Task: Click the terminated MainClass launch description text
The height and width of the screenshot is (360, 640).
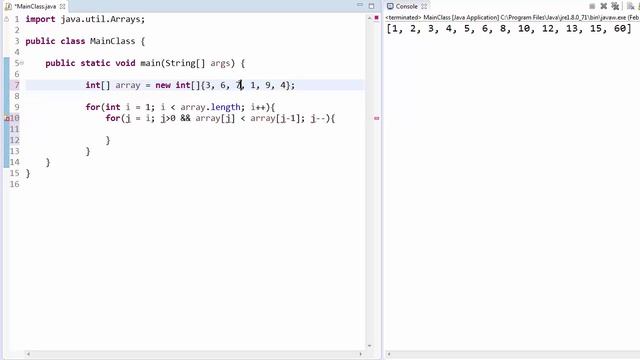Action: 512,18
